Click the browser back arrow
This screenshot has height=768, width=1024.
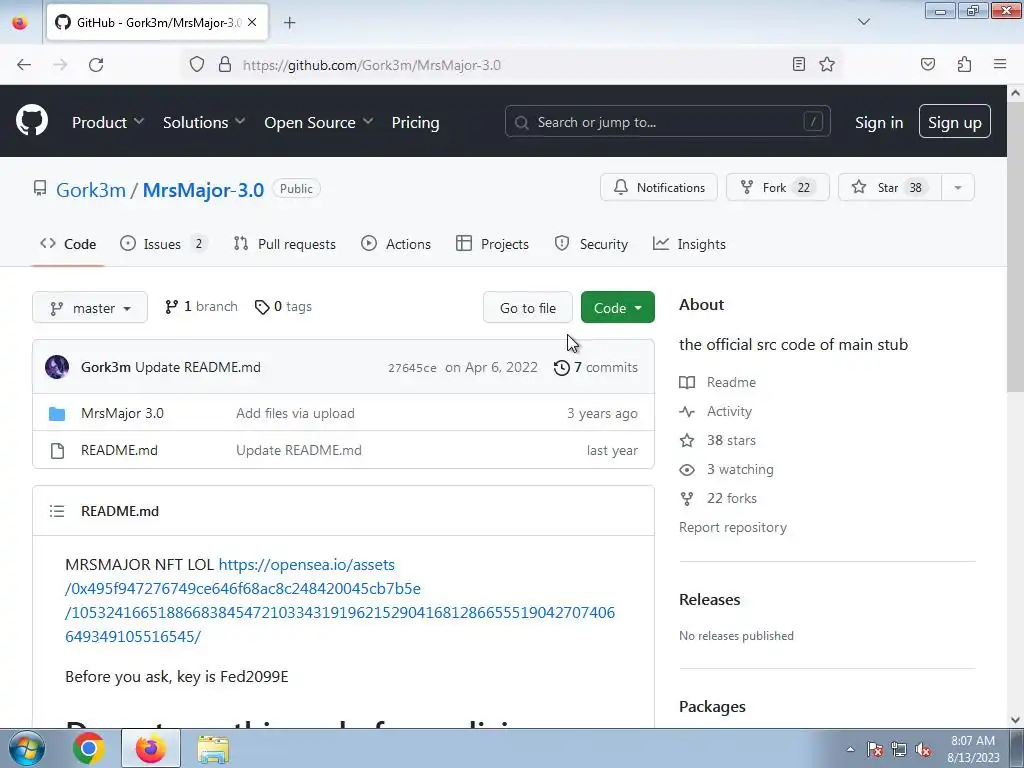coord(24,65)
